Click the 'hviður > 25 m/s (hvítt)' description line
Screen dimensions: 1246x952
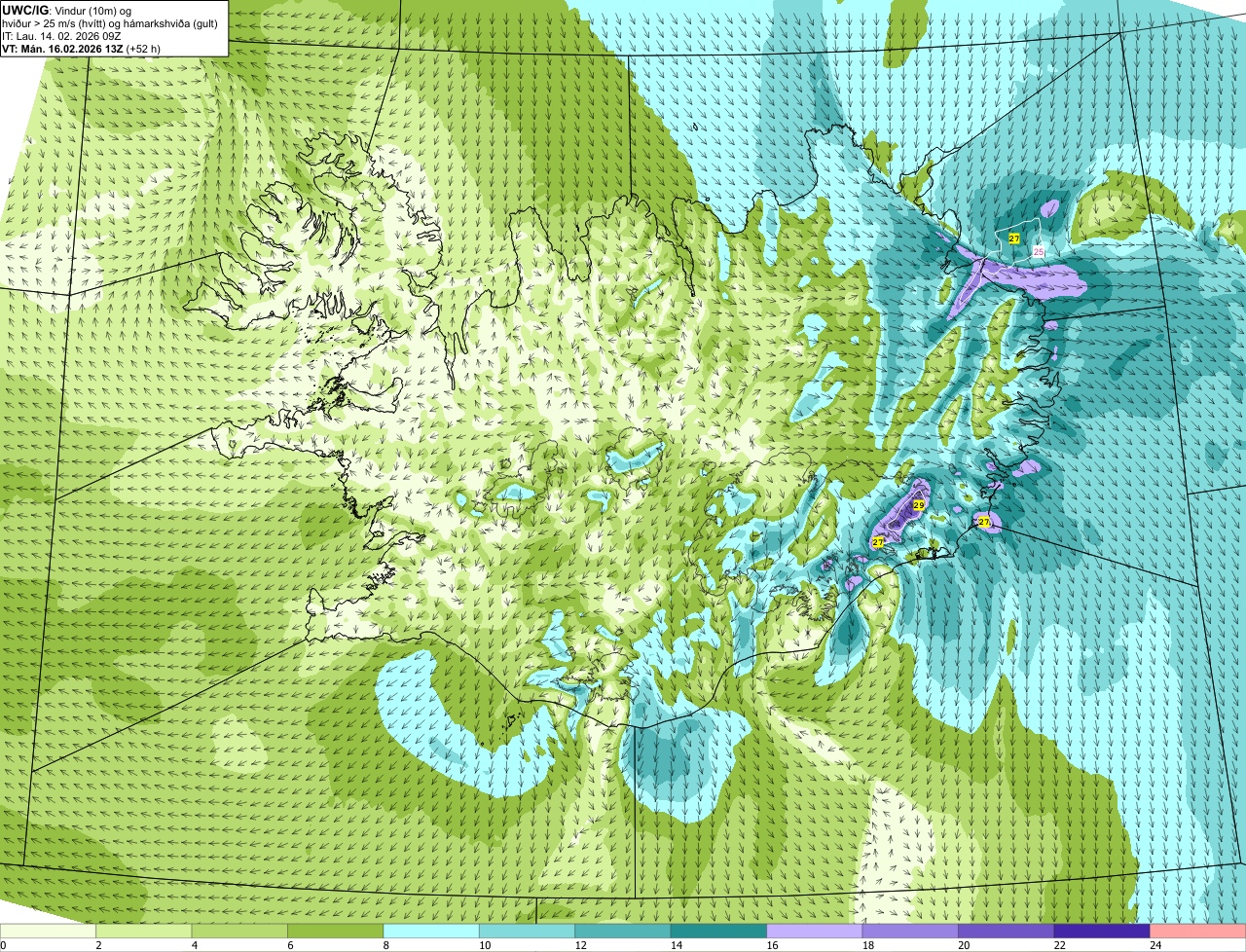point(110,23)
